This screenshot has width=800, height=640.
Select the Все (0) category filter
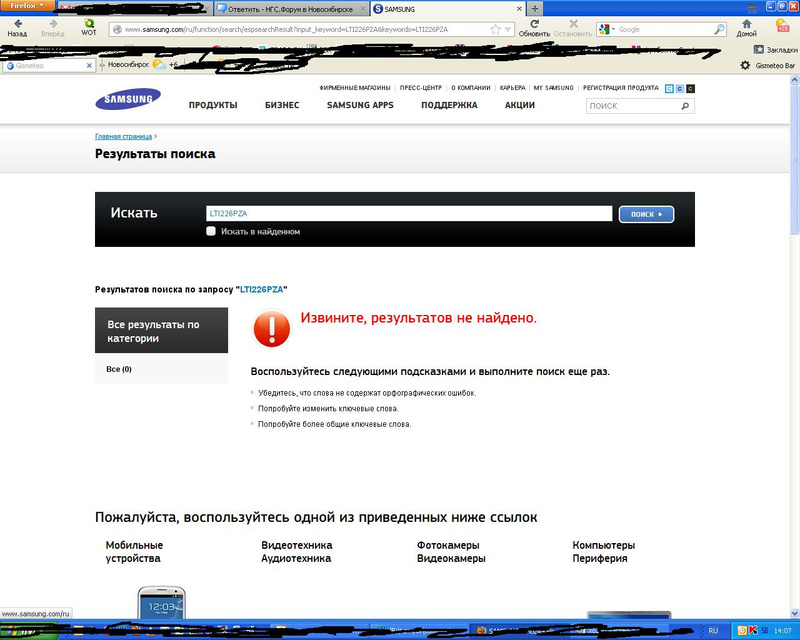tap(119, 369)
